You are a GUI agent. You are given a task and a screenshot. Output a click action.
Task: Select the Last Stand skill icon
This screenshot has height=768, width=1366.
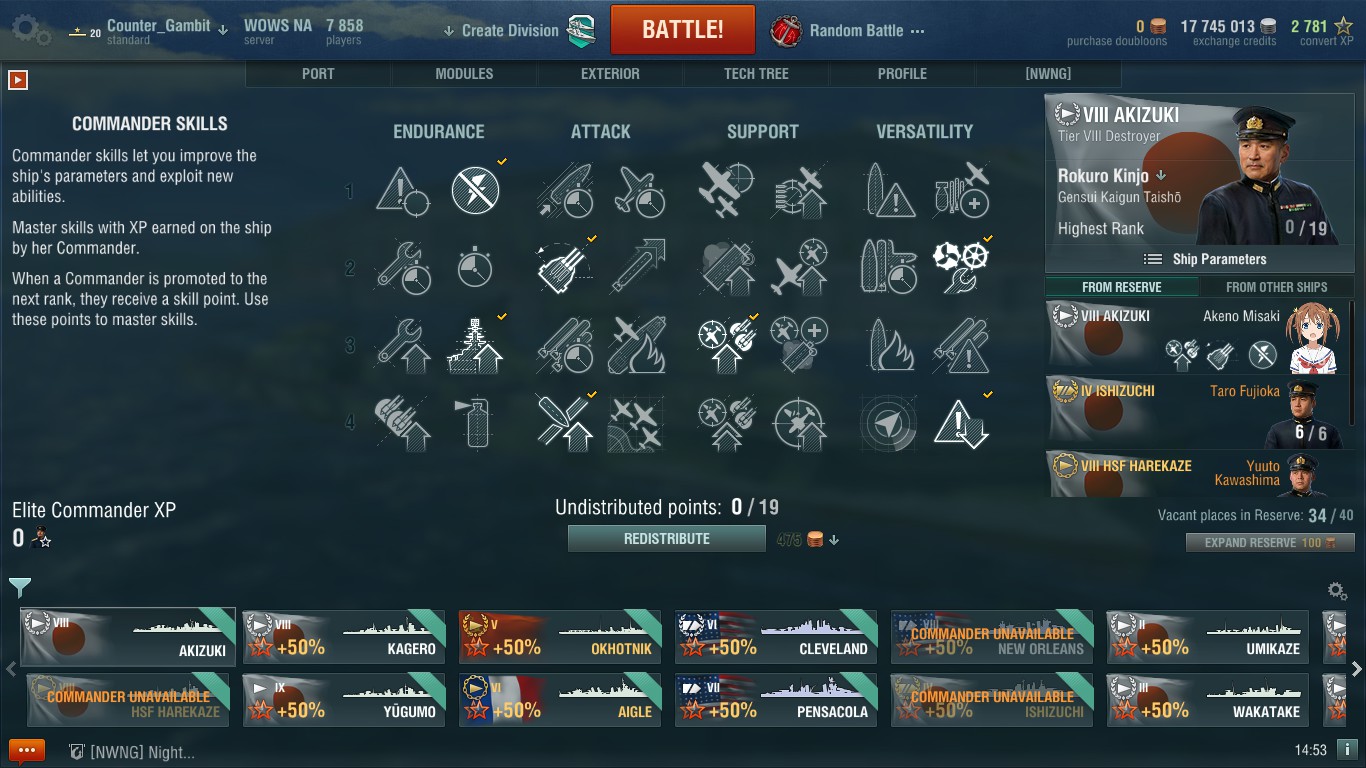(x=962, y=266)
